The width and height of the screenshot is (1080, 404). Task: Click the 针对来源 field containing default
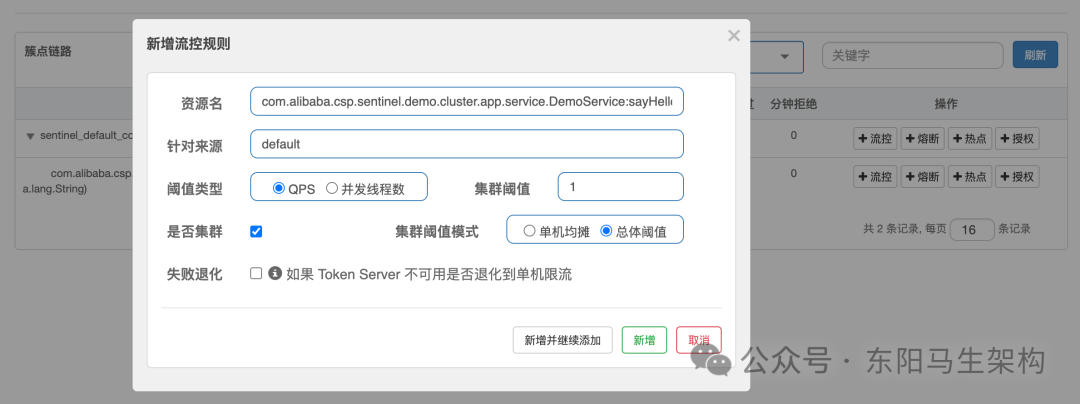467,144
